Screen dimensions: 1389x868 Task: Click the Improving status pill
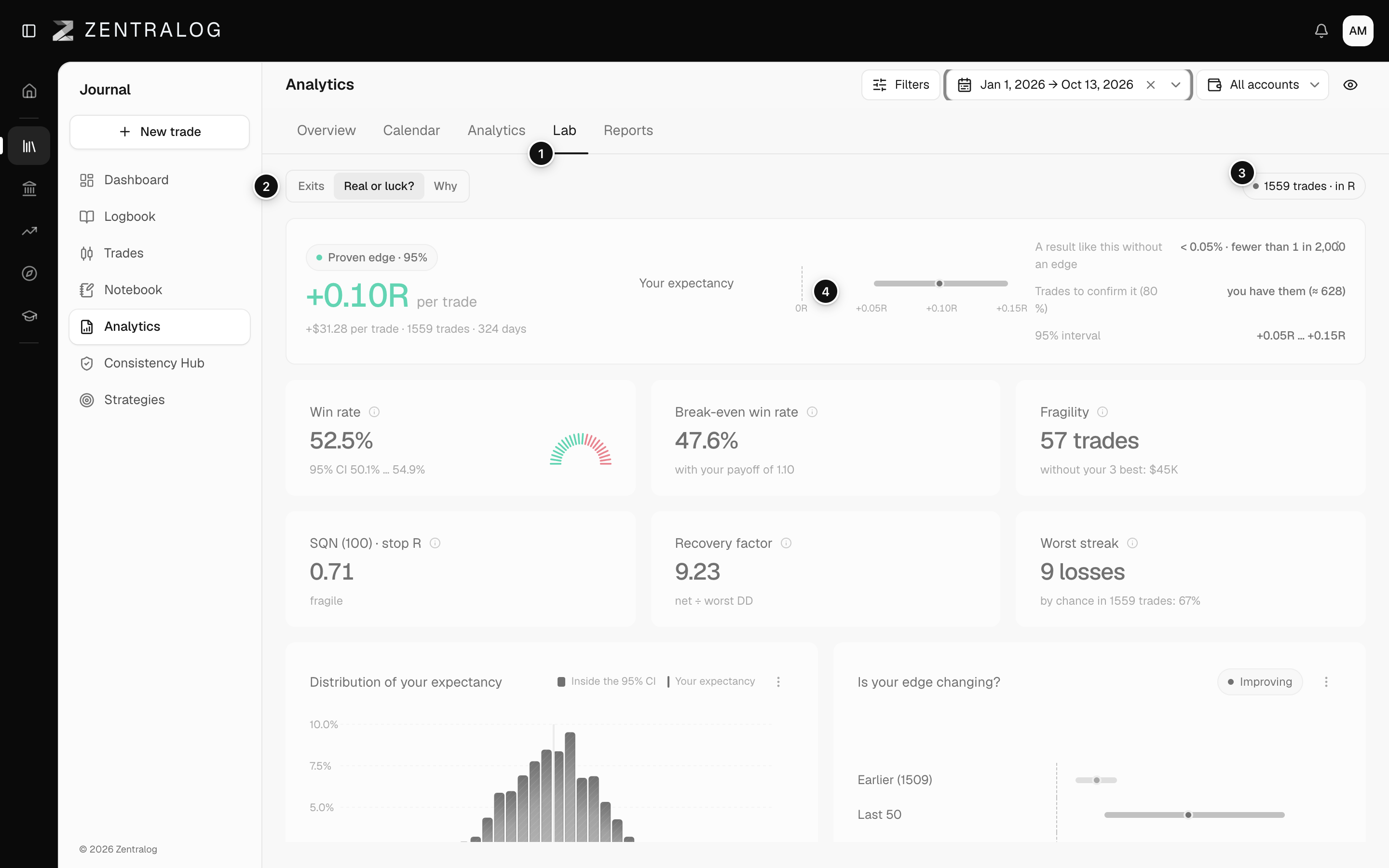pos(1260,681)
